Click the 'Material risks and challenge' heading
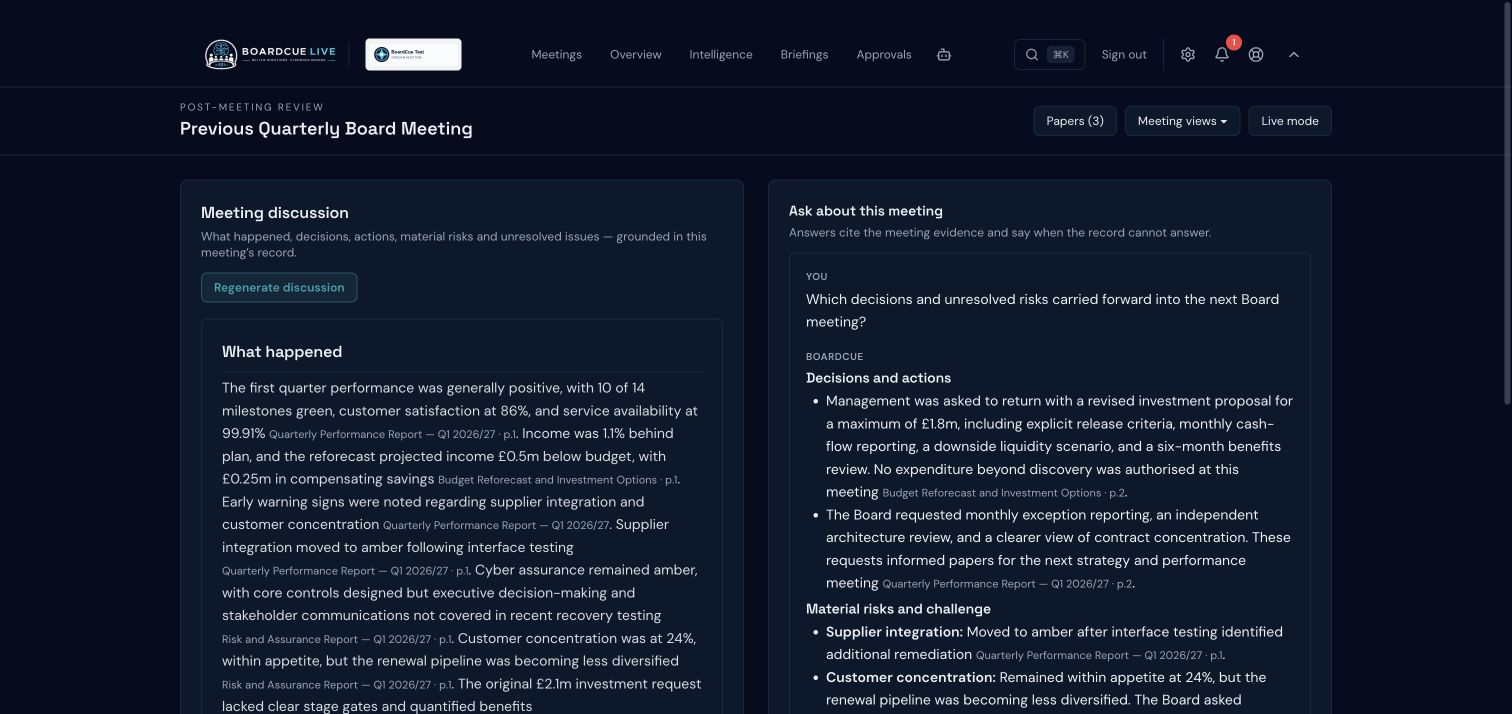Viewport: 1512px width, 714px height. click(x=898, y=609)
